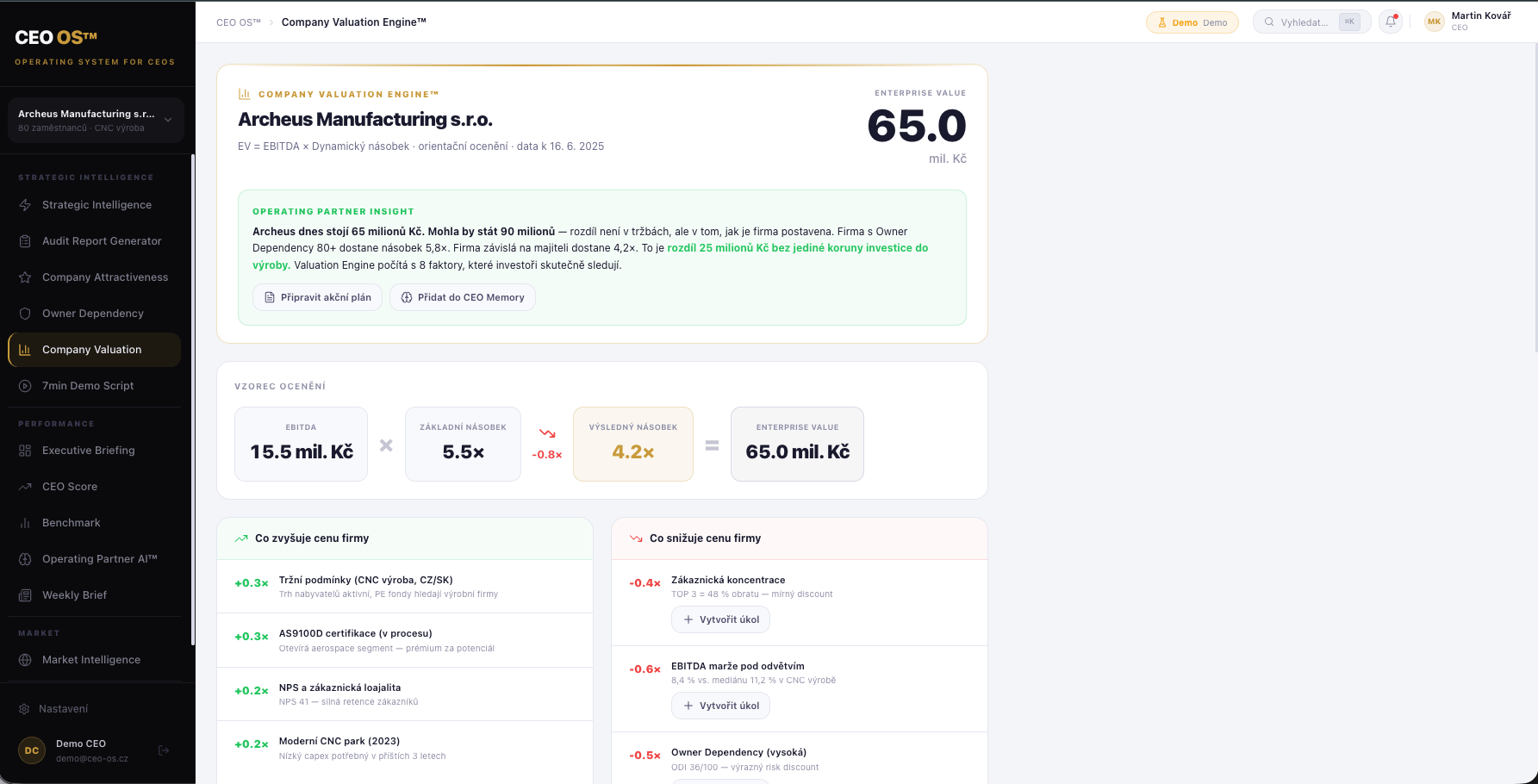1538x784 pixels.
Task: Select Owner Dependency in the sidebar
Action: point(94,314)
